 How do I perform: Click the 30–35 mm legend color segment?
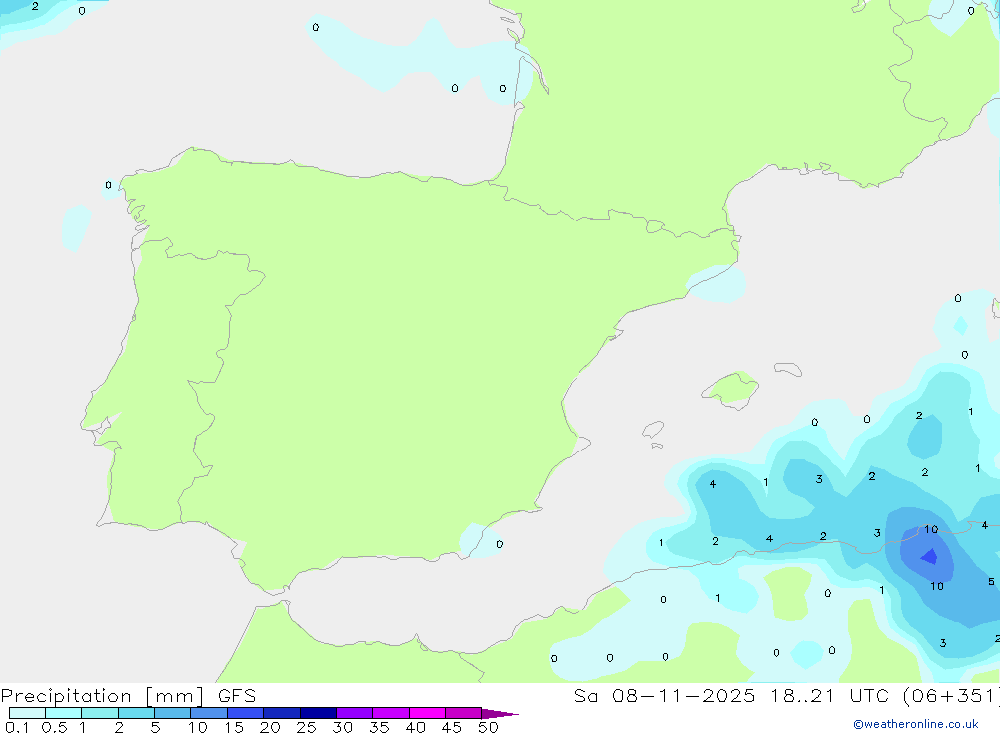pos(354,713)
